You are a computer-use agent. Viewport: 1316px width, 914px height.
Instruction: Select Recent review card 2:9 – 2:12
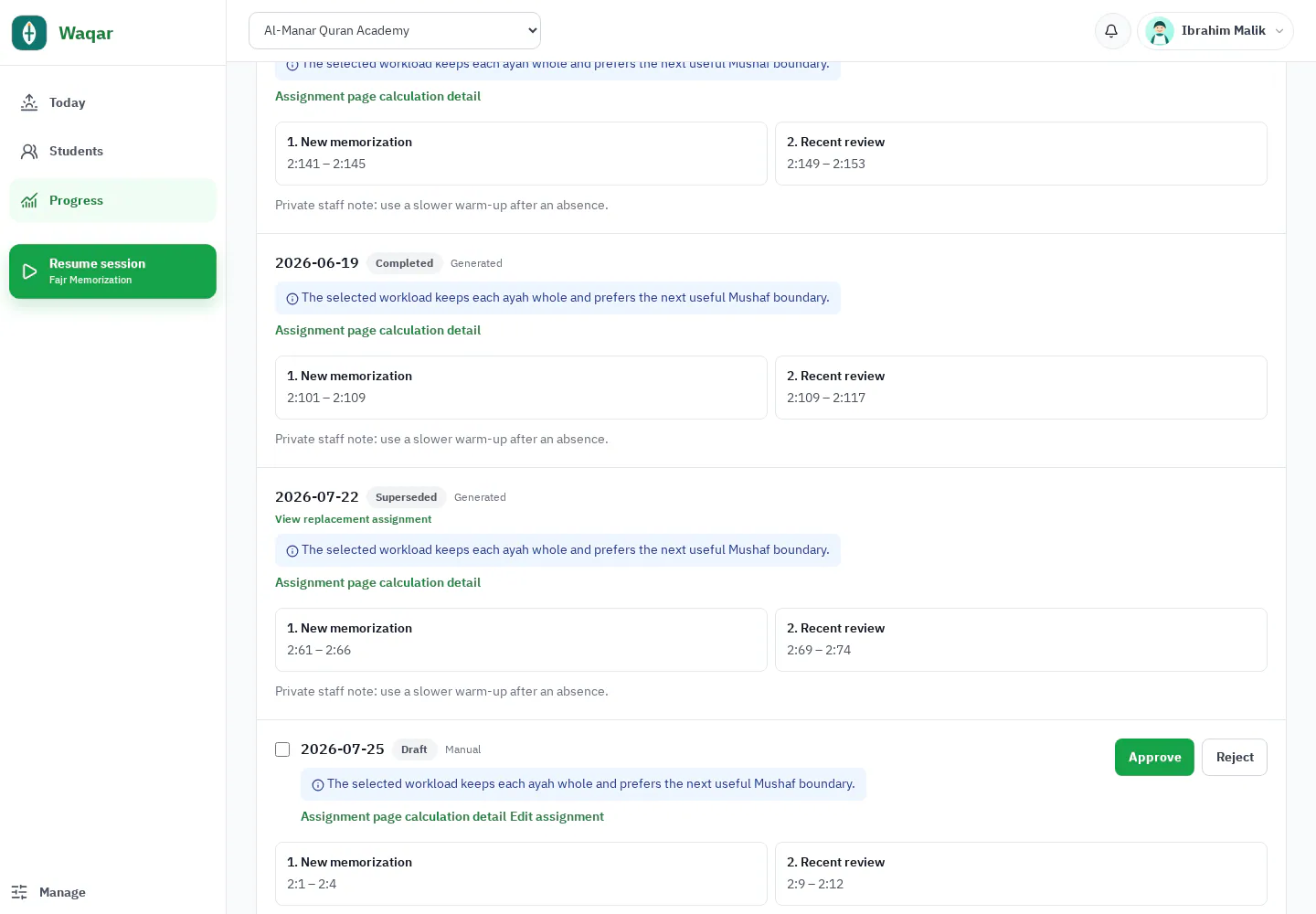tap(1021, 874)
